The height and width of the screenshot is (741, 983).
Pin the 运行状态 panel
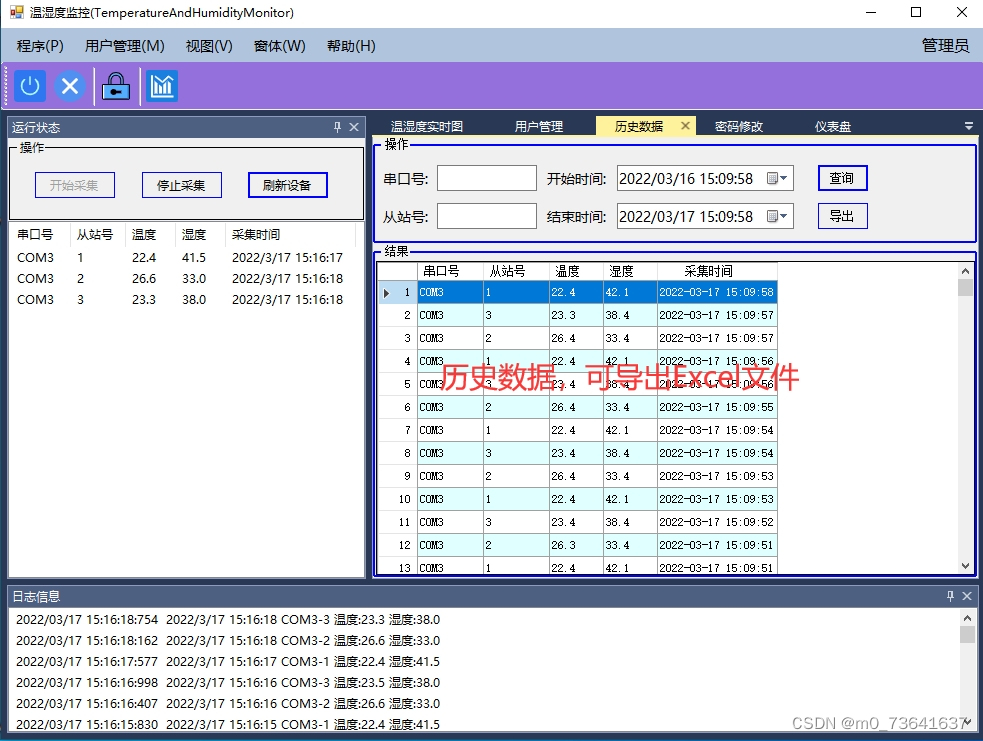pyautogui.click(x=337, y=127)
